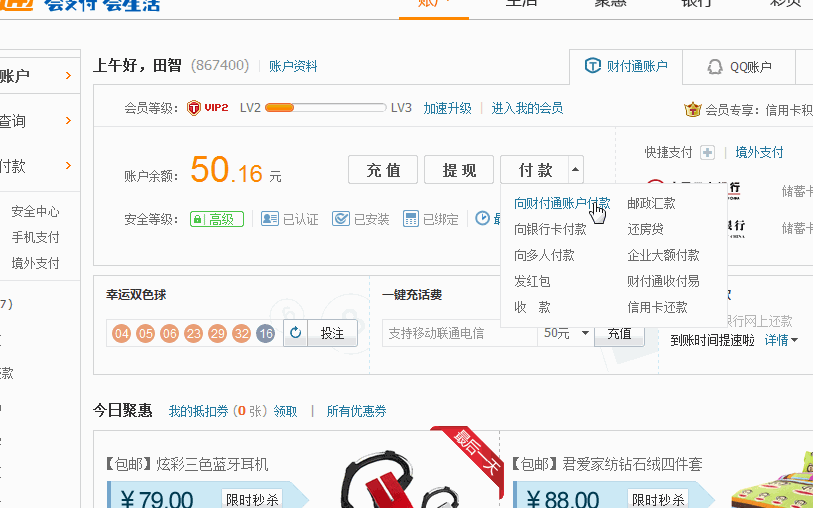The height and width of the screenshot is (508, 813).
Task: Expand the 账户 sidebar section
Action: [68, 76]
